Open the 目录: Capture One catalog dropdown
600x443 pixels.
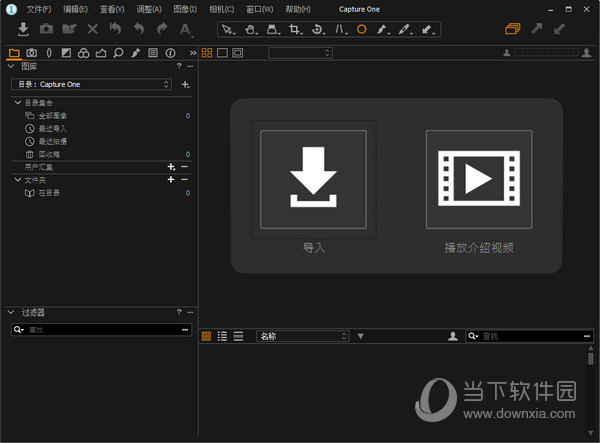pyautogui.click(x=91, y=84)
